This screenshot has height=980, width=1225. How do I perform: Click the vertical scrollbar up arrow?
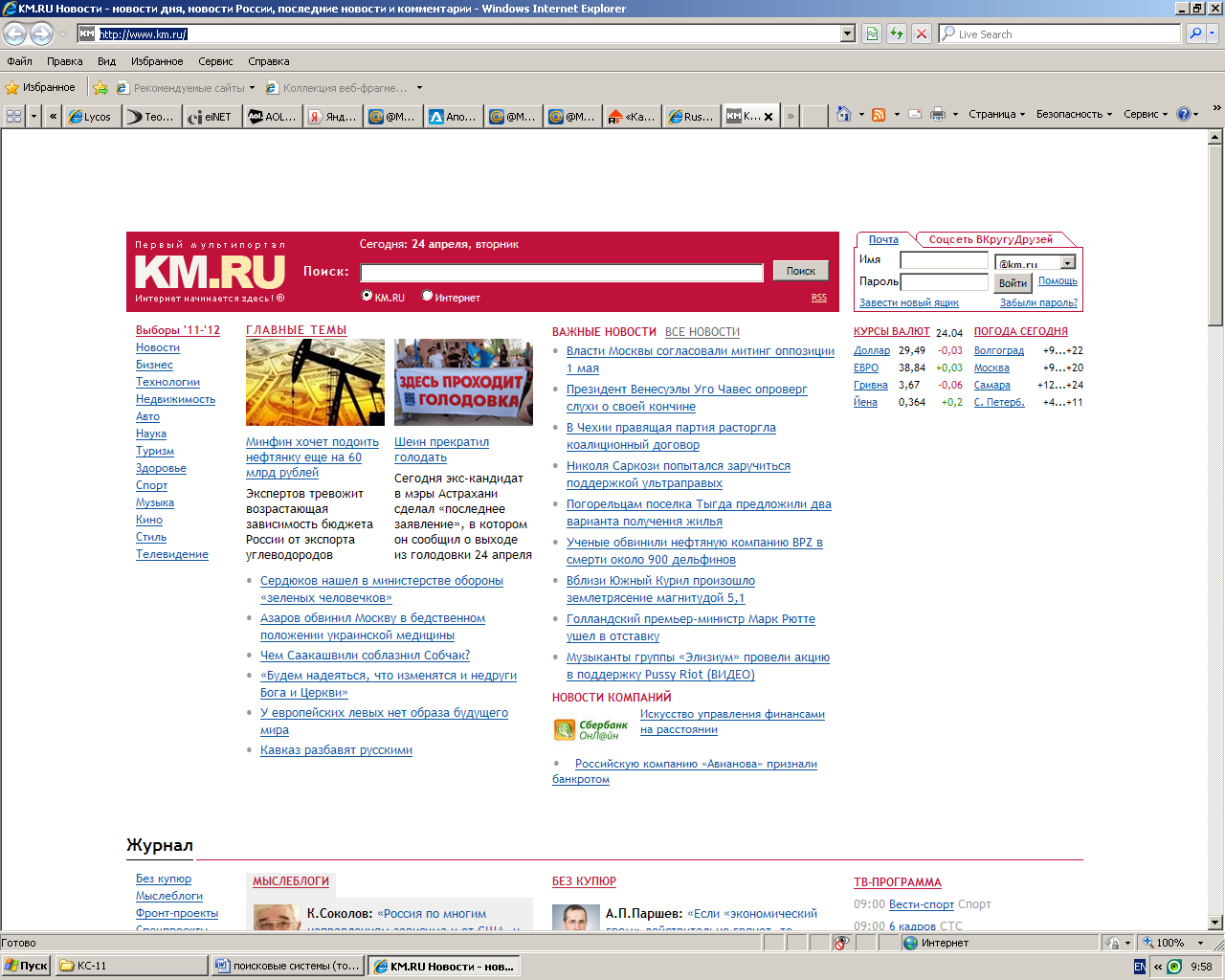[1215, 137]
